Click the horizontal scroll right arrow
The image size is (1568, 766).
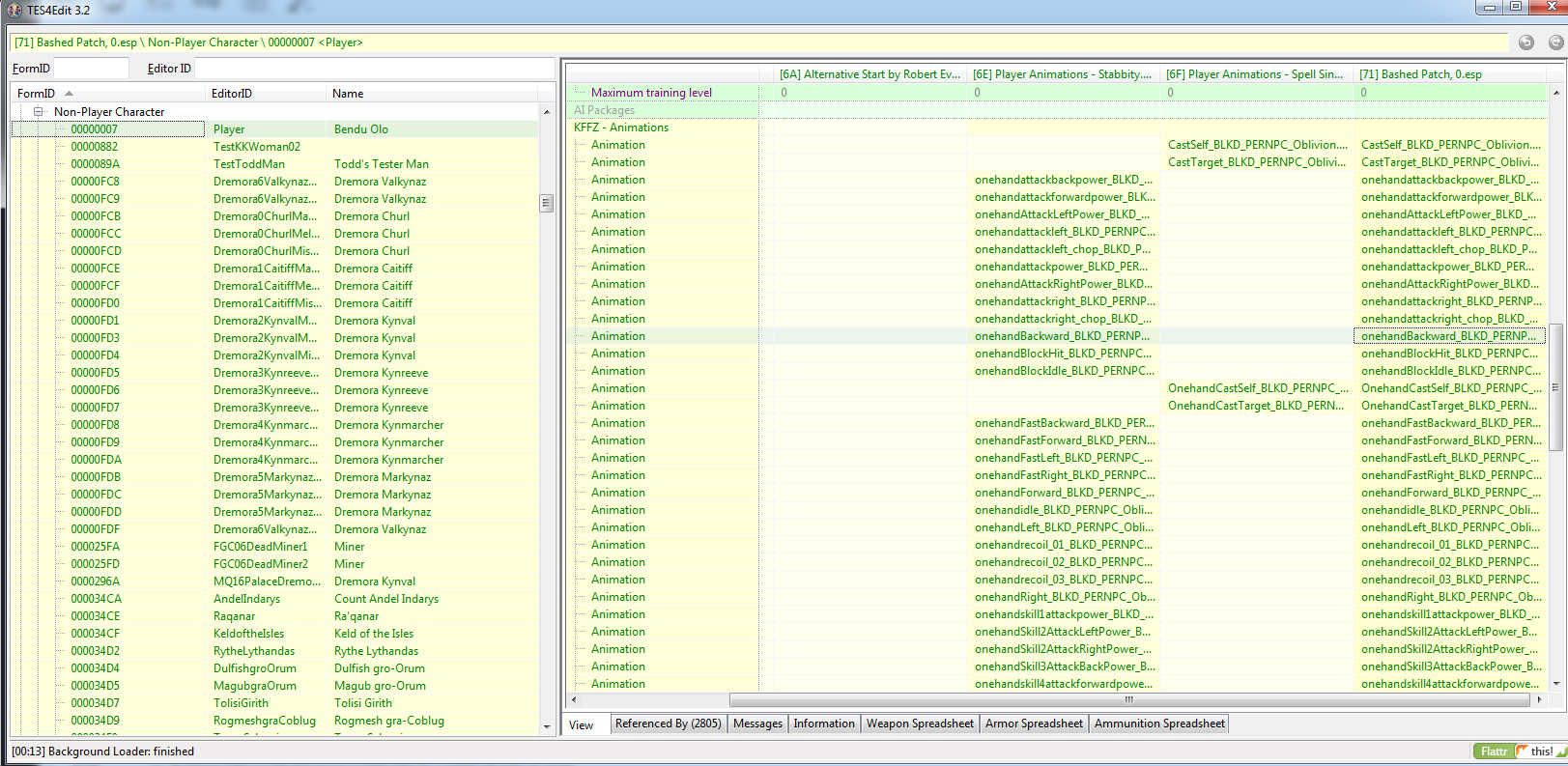point(1539,699)
